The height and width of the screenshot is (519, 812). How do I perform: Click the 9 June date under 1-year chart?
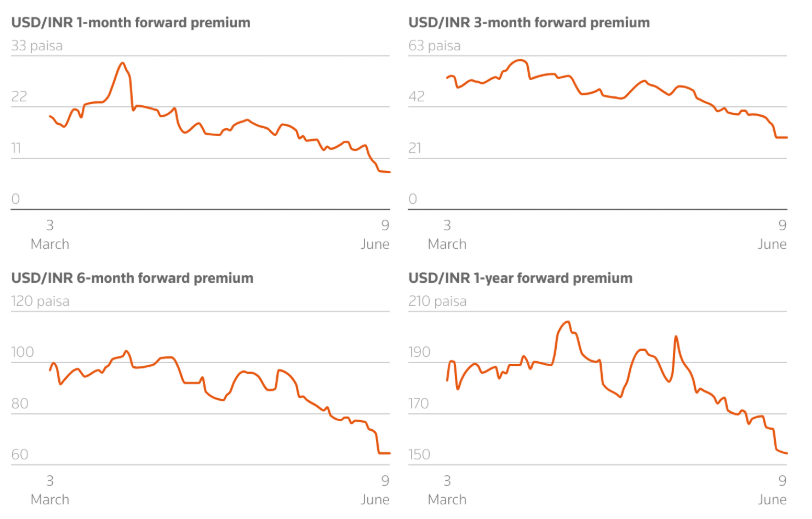click(775, 490)
